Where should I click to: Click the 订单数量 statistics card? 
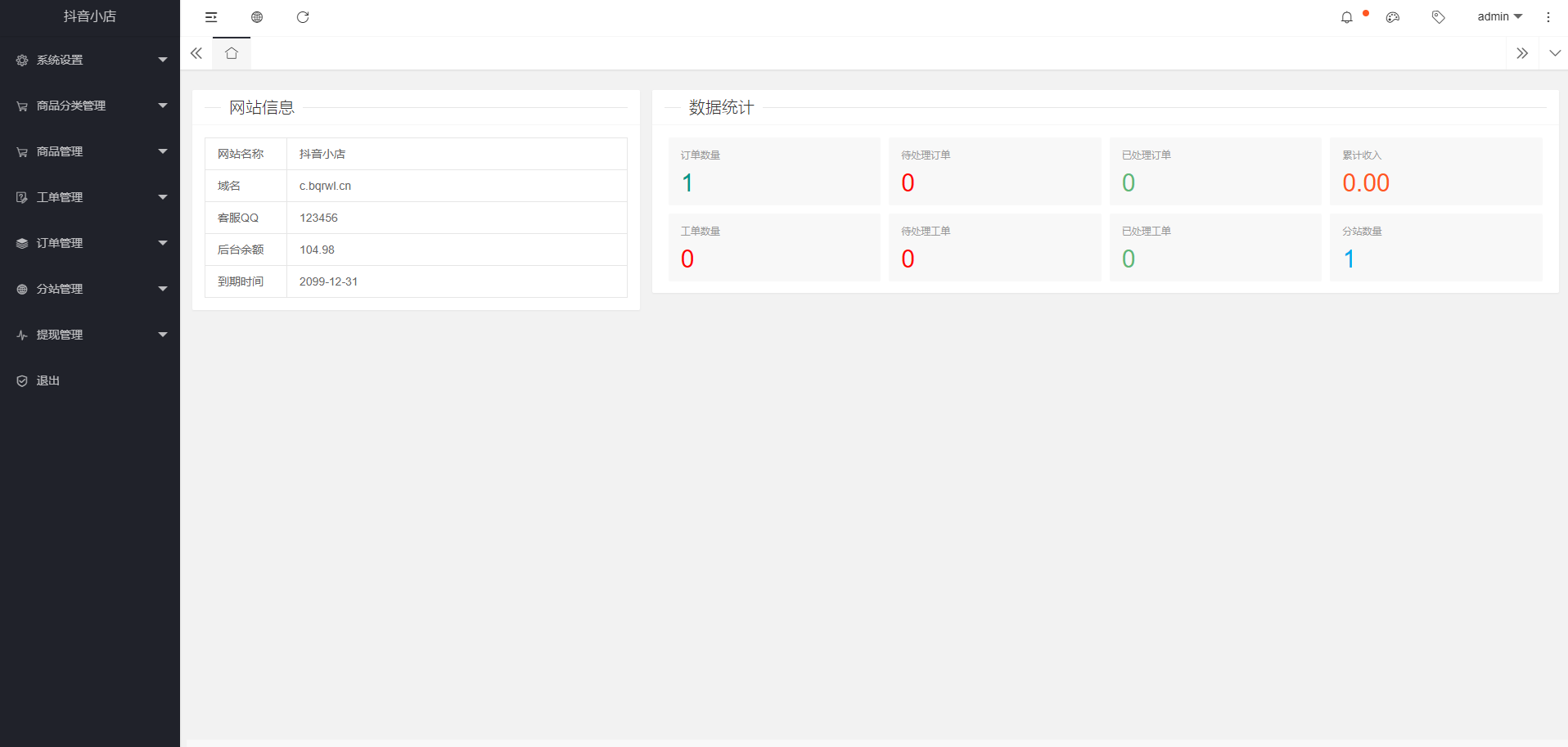774,171
